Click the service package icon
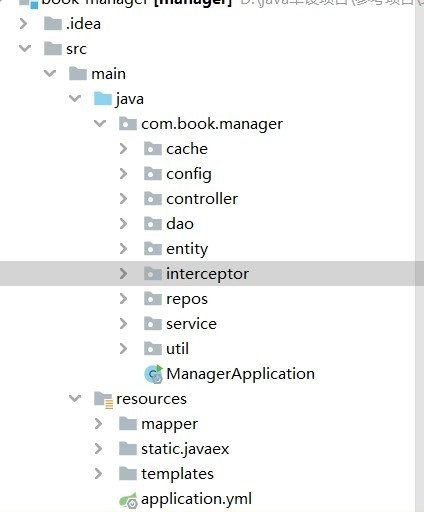The image size is (424, 512). 153,324
